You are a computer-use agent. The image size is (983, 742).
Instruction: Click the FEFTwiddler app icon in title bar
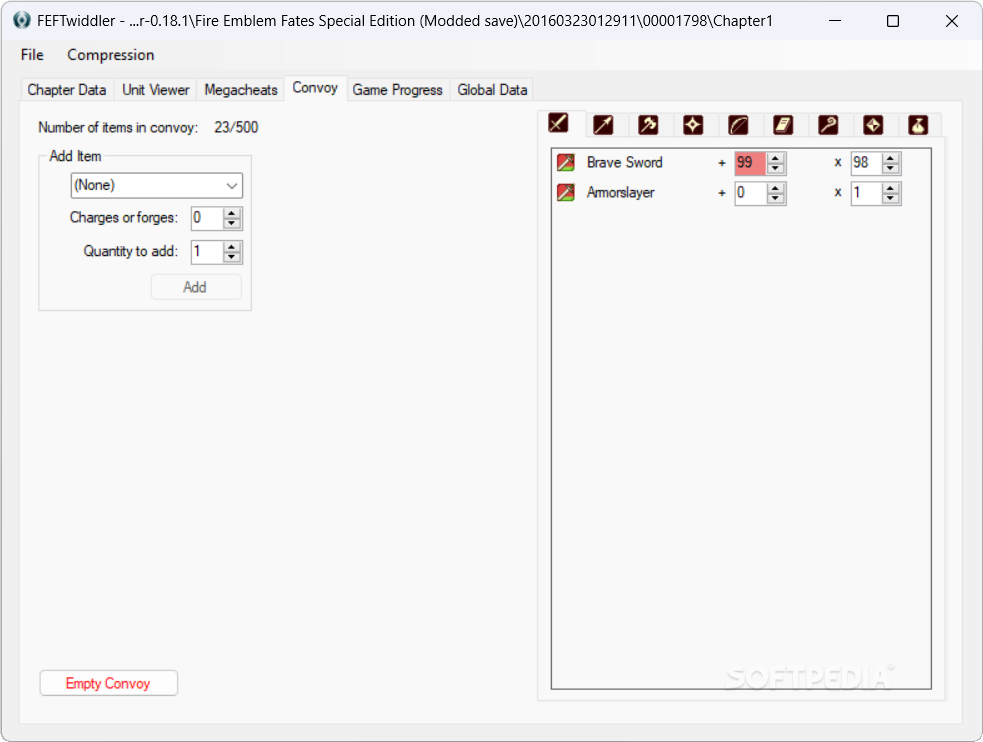point(21,20)
